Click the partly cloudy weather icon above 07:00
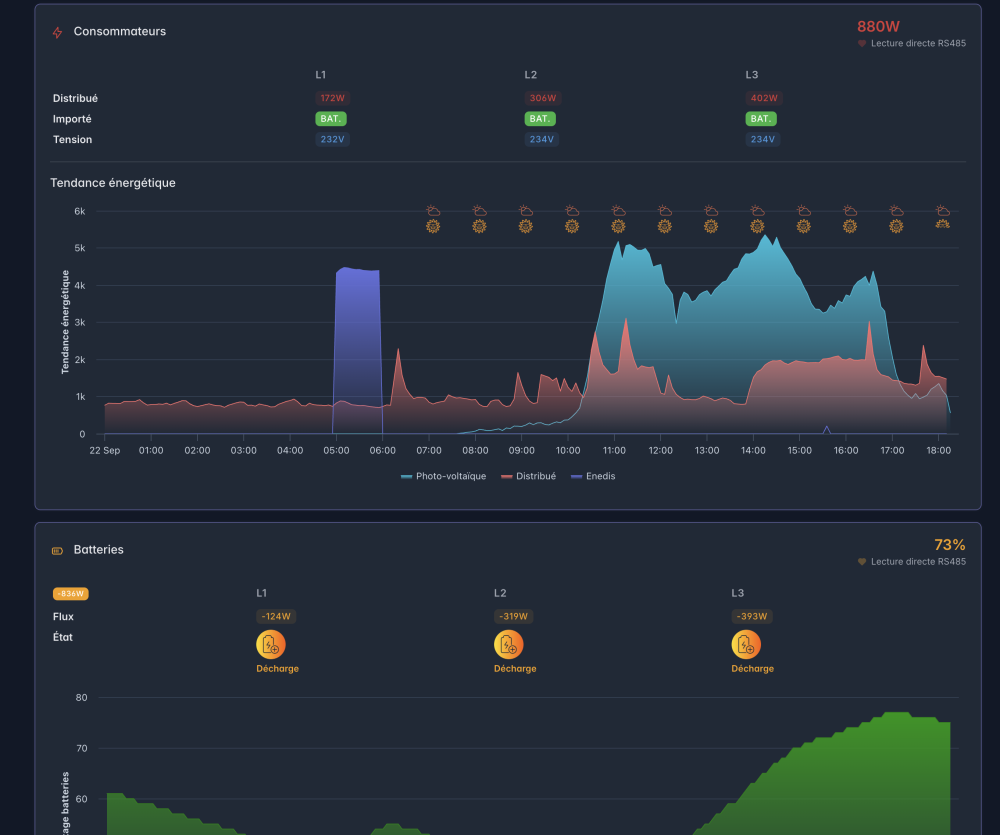Viewport: 1000px width, 835px height. point(433,211)
